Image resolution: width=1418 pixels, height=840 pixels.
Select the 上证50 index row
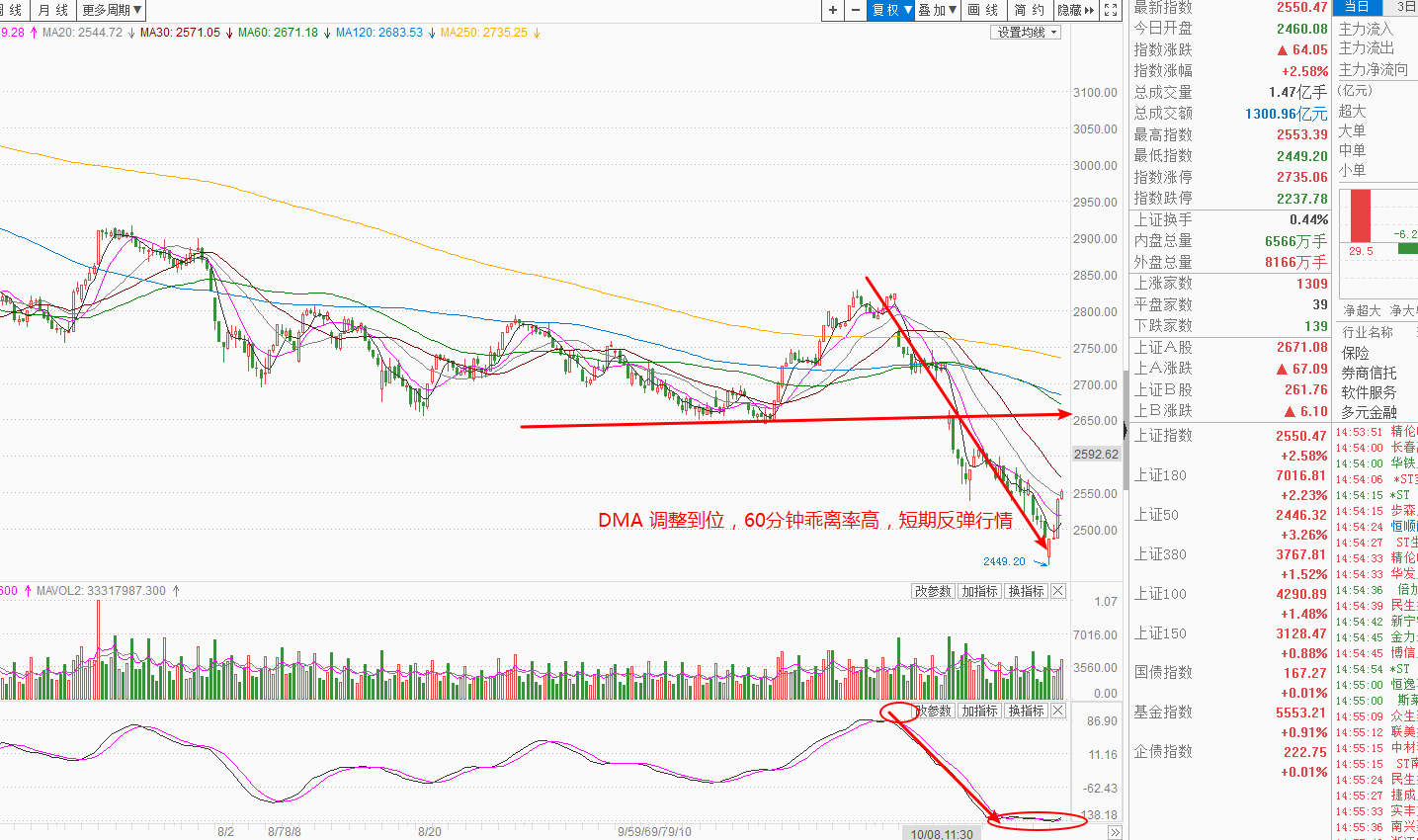[1230, 524]
